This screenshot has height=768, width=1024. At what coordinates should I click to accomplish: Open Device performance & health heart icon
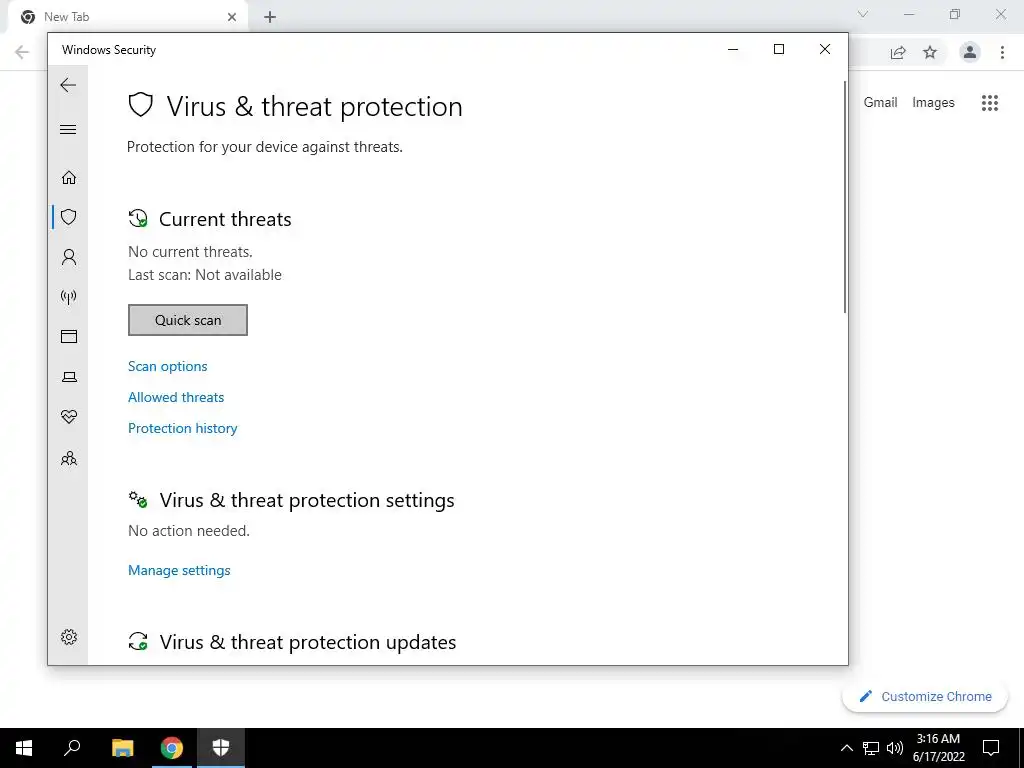(x=69, y=417)
